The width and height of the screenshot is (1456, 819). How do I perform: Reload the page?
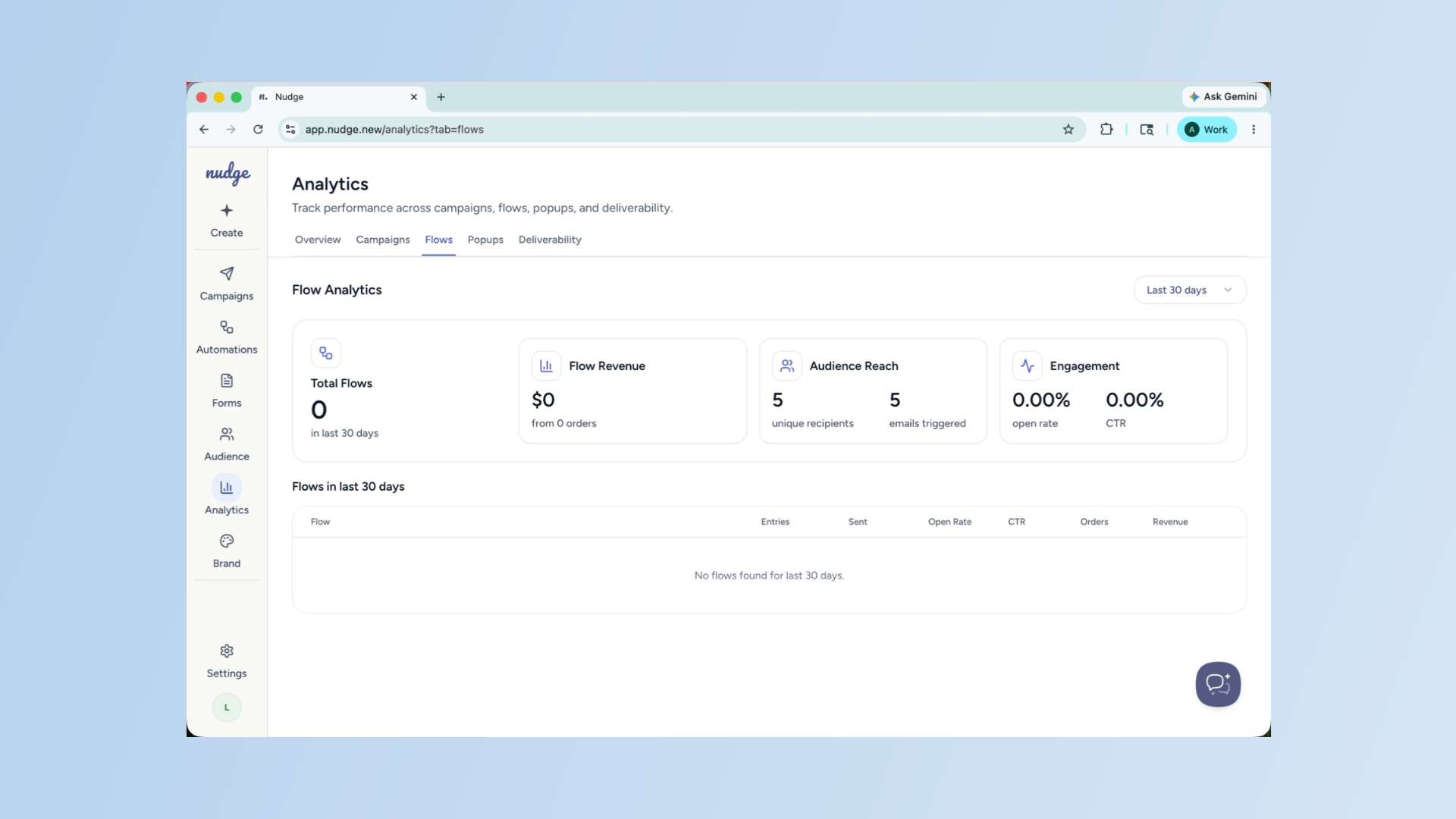258,130
